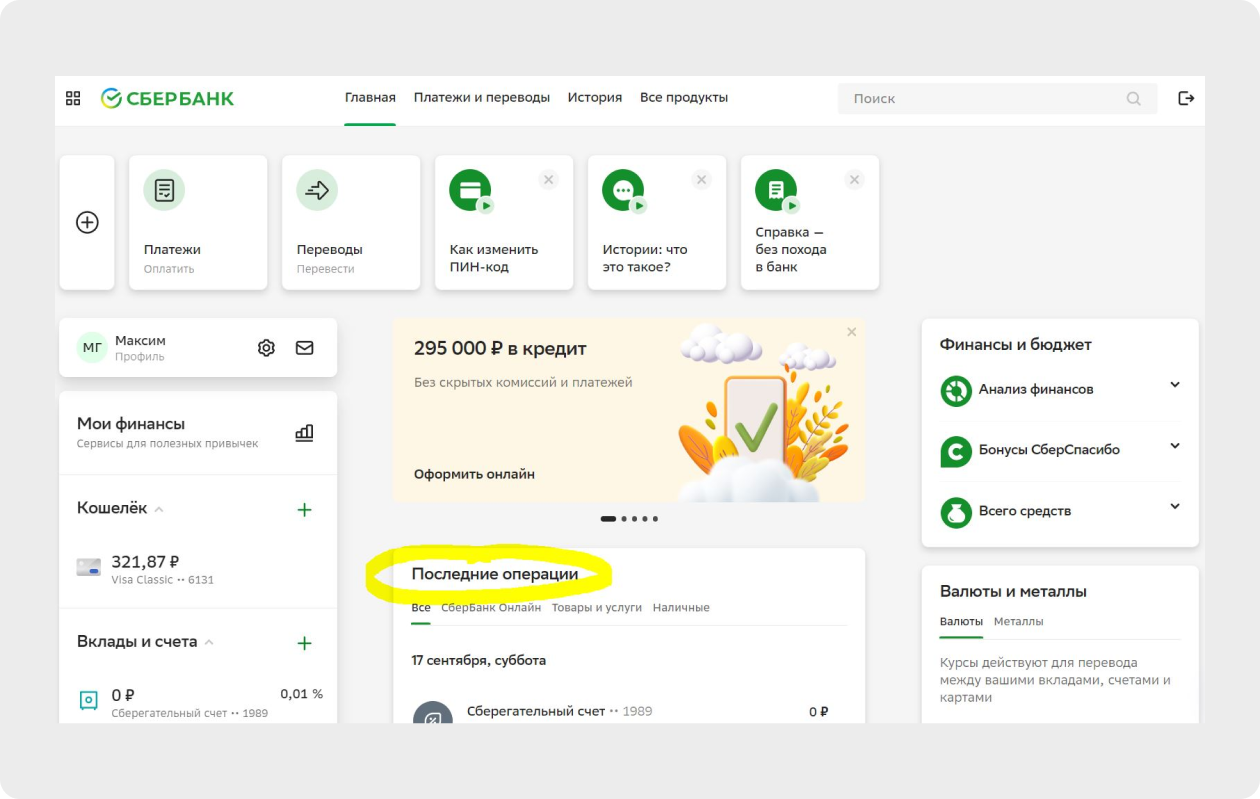1260x799 pixels.
Task: Close the Истории: что это такое? card
Action: 701,180
